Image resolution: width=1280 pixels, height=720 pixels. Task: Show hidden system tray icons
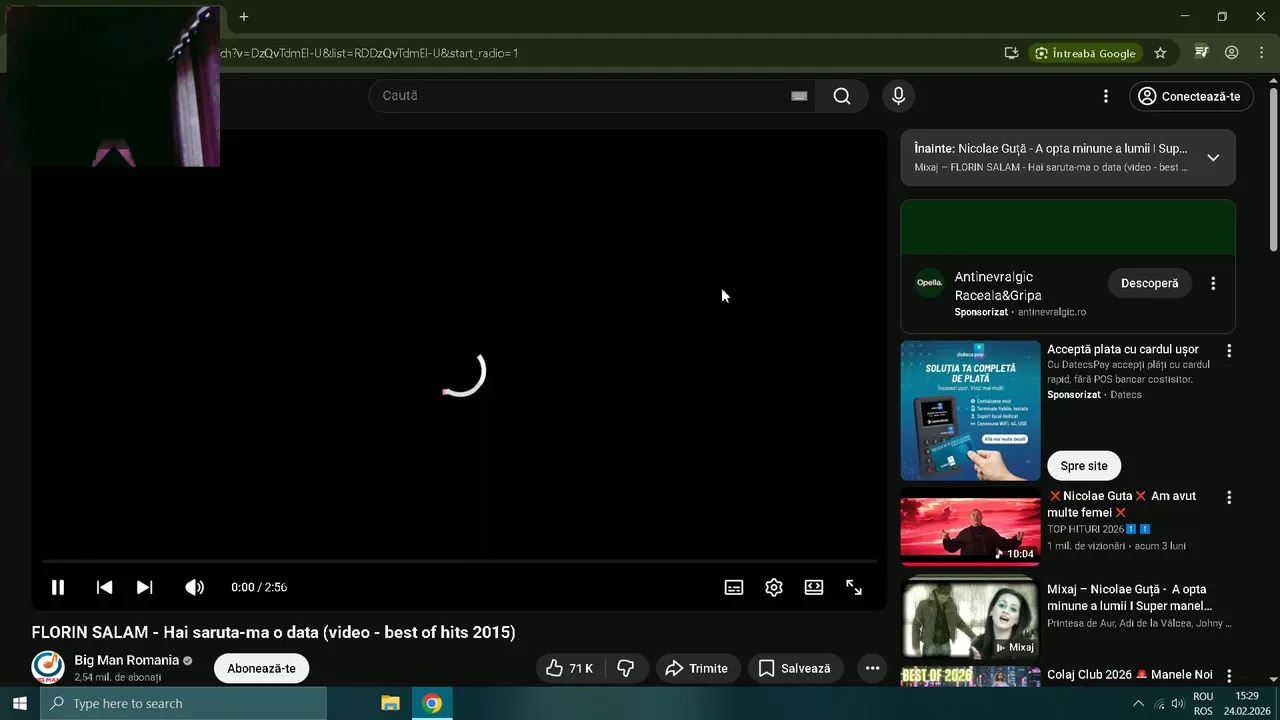coord(1138,704)
